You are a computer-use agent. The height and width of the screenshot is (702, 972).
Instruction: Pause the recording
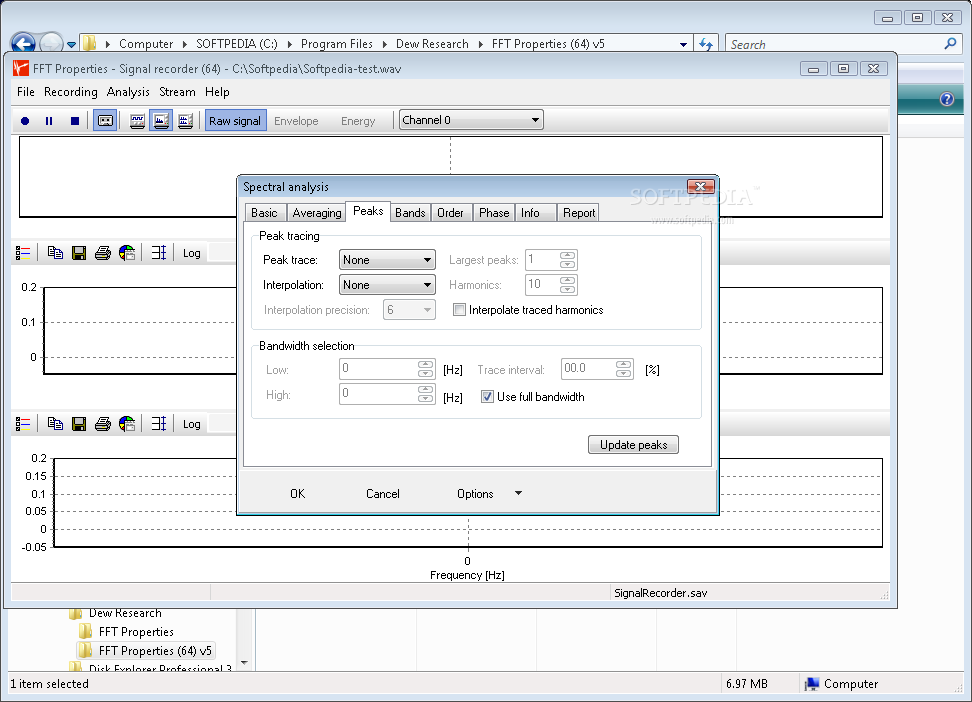tap(49, 121)
